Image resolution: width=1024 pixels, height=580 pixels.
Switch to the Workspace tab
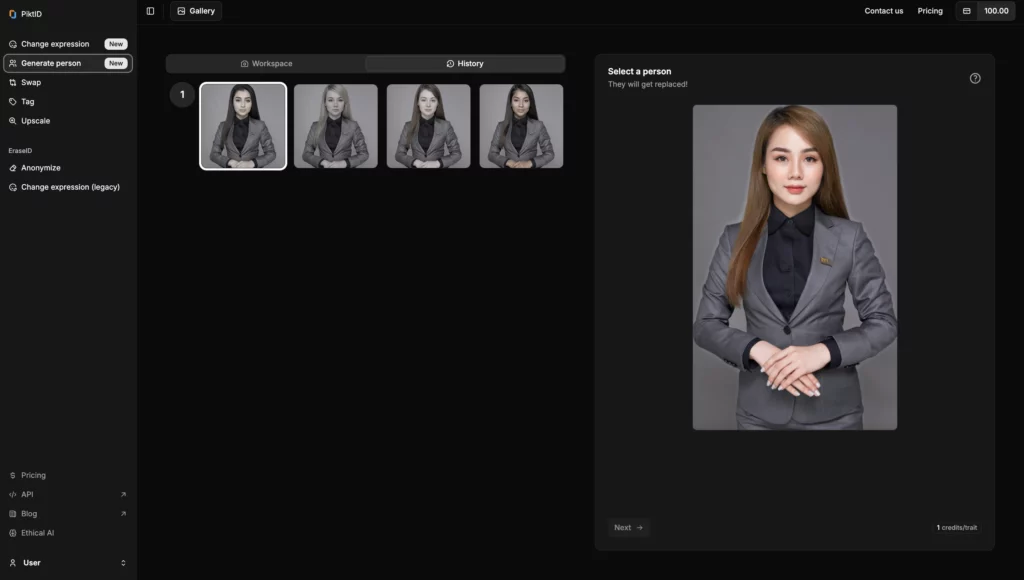[x=268, y=62]
